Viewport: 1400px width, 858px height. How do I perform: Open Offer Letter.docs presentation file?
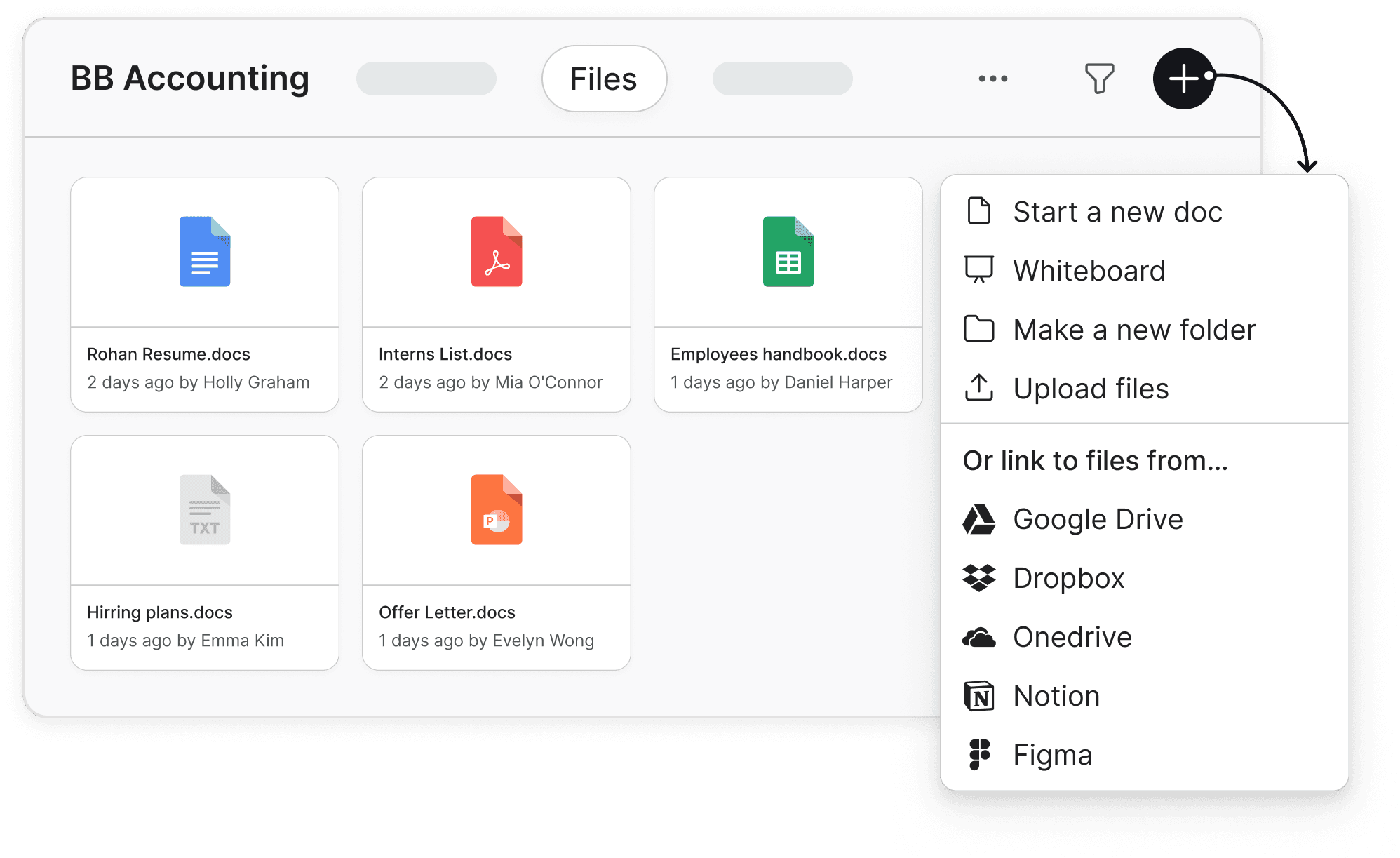[x=496, y=553]
